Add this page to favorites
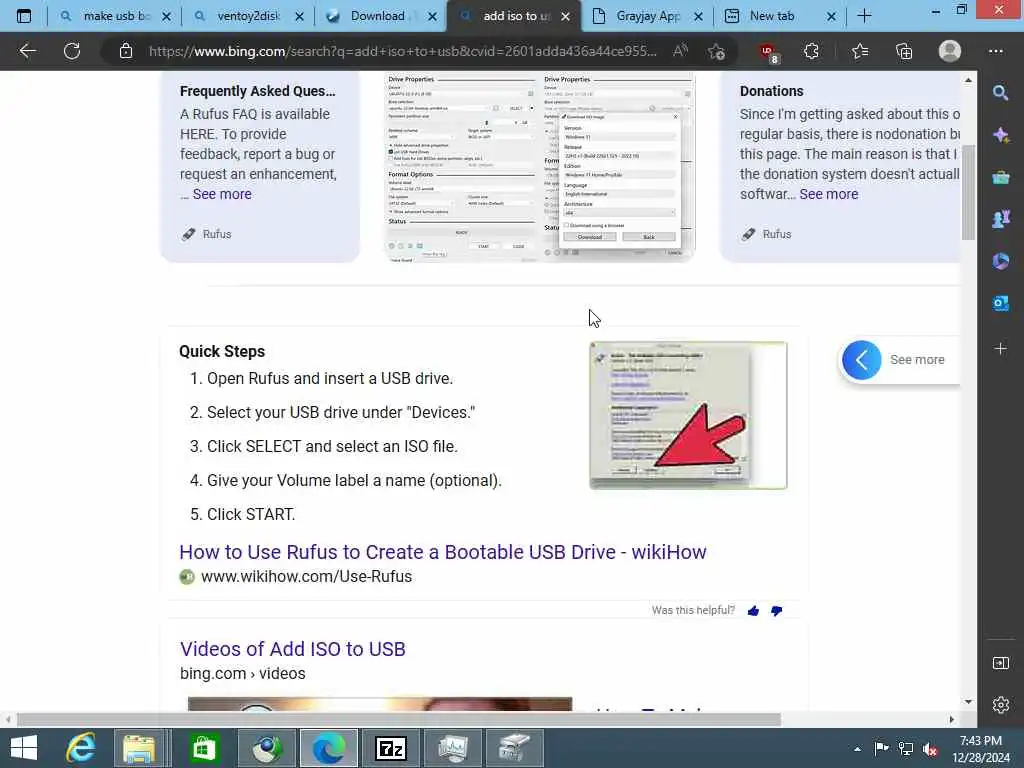Viewport: 1024px width, 768px height. click(x=716, y=51)
